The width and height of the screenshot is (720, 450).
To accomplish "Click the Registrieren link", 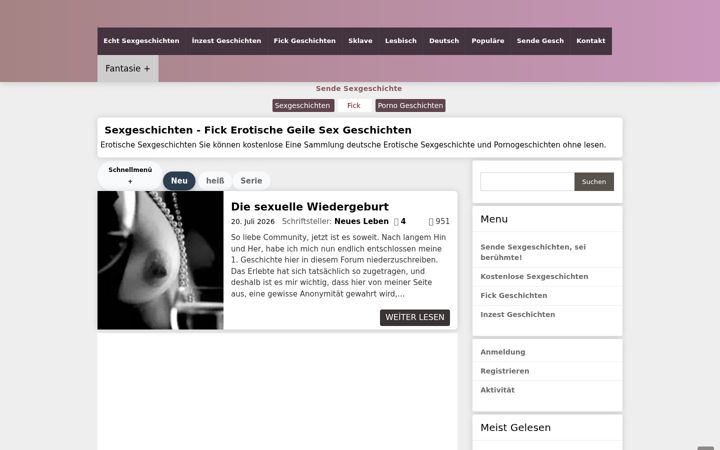I will (x=505, y=371).
